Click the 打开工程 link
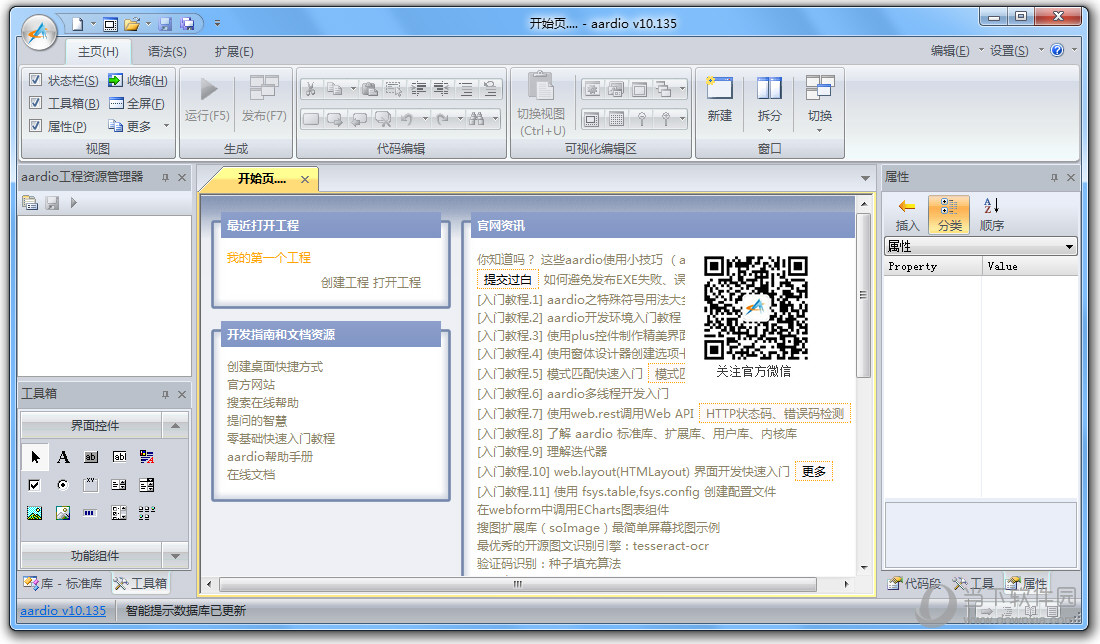This screenshot has height=644, width=1100. click(x=397, y=282)
